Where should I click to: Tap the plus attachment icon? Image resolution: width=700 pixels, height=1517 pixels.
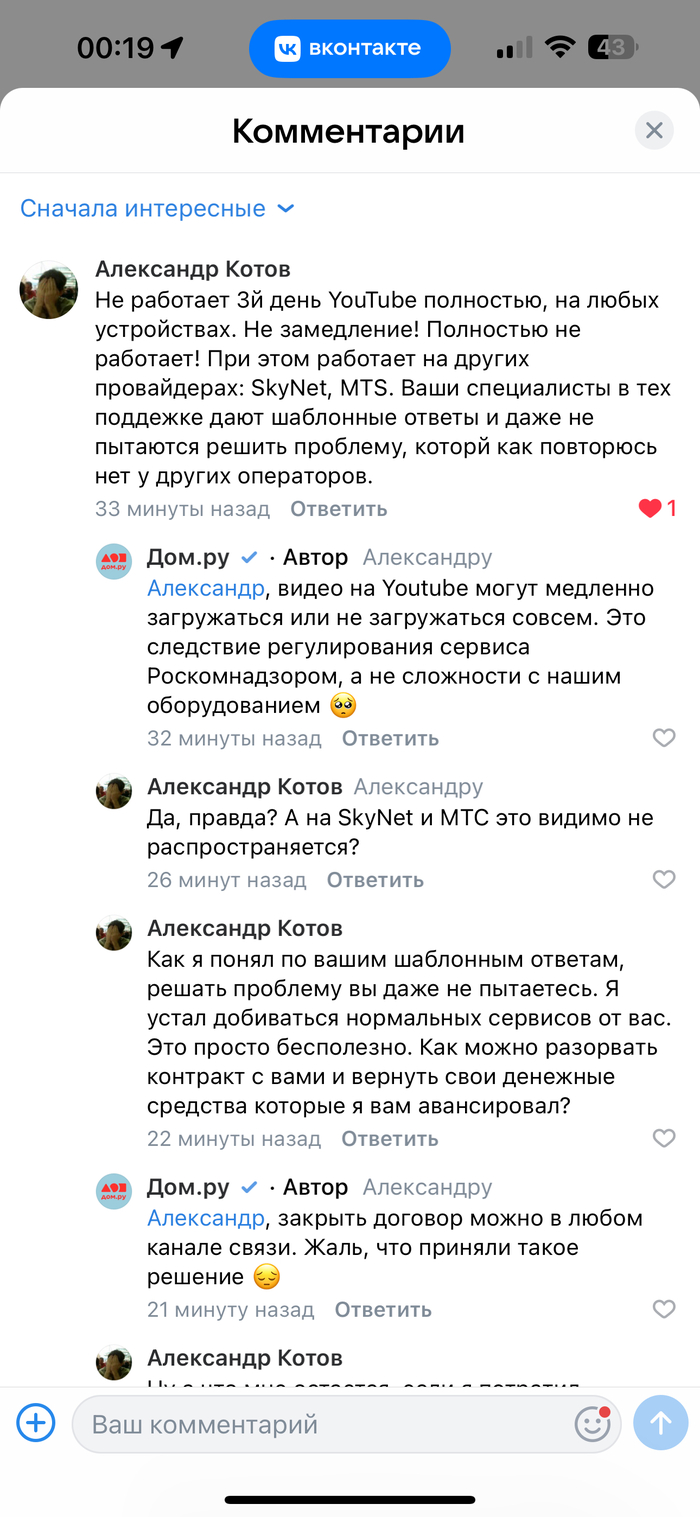coord(36,1422)
